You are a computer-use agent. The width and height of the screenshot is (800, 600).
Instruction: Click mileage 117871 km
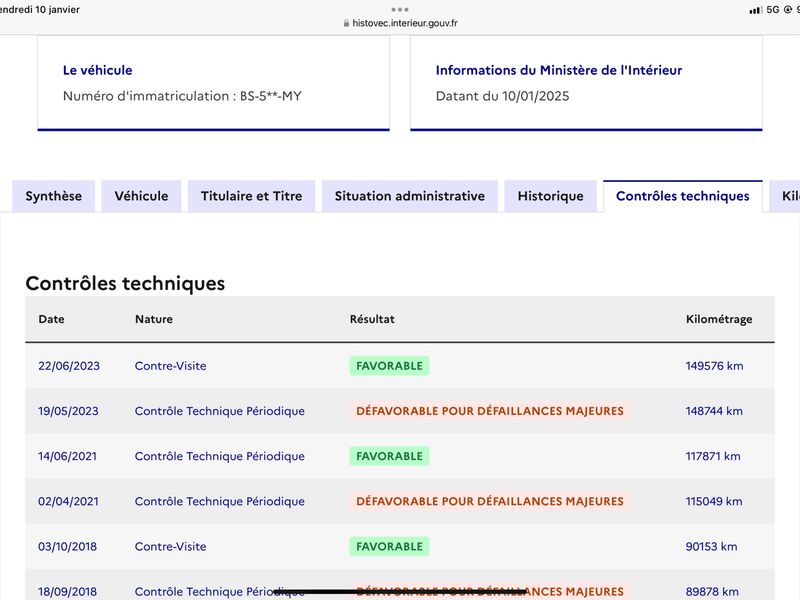(713, 456)
